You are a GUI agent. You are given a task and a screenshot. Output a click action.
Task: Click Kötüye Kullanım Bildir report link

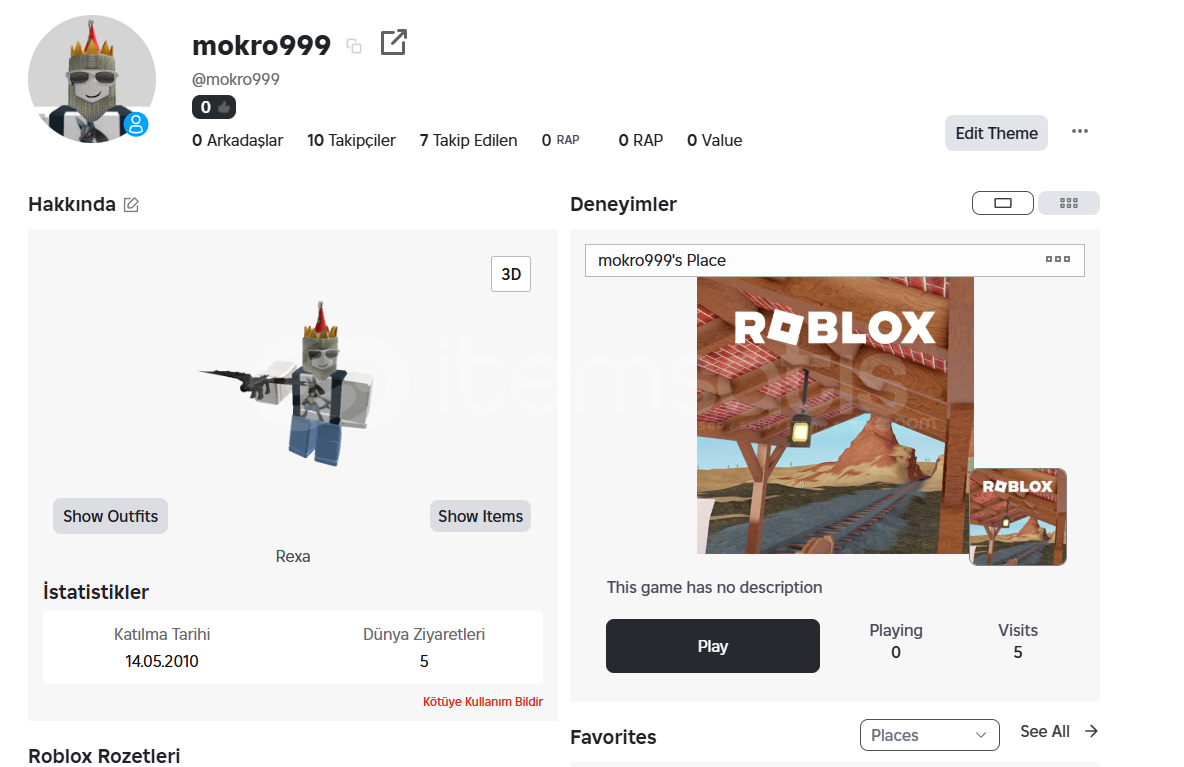[x=483, y=701]
